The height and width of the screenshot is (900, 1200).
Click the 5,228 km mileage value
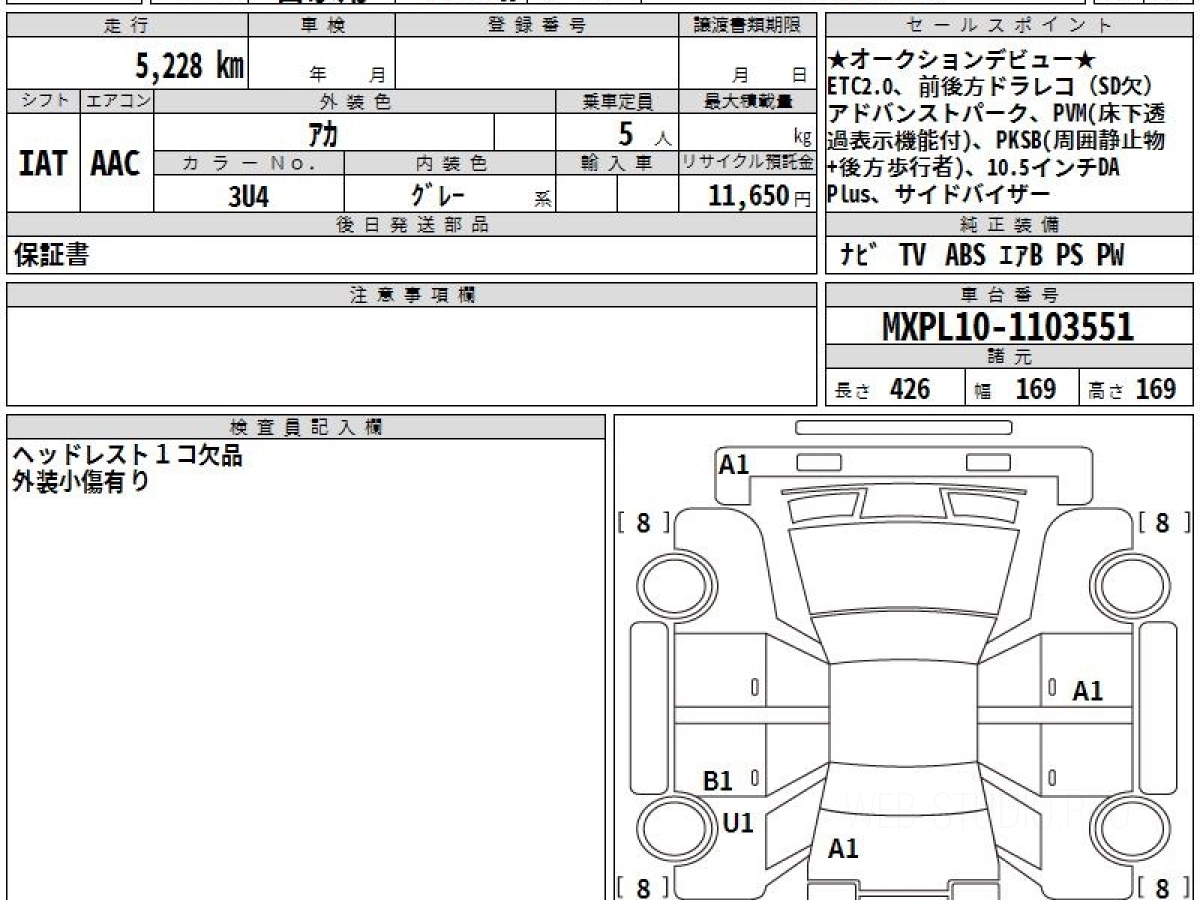189,66
